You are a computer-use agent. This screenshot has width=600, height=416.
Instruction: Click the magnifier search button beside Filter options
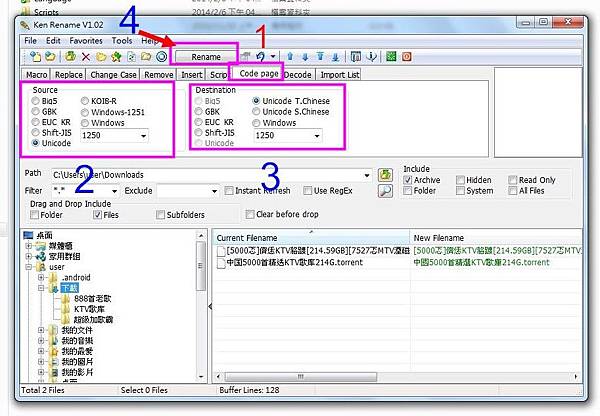click(x=385, y=191)
